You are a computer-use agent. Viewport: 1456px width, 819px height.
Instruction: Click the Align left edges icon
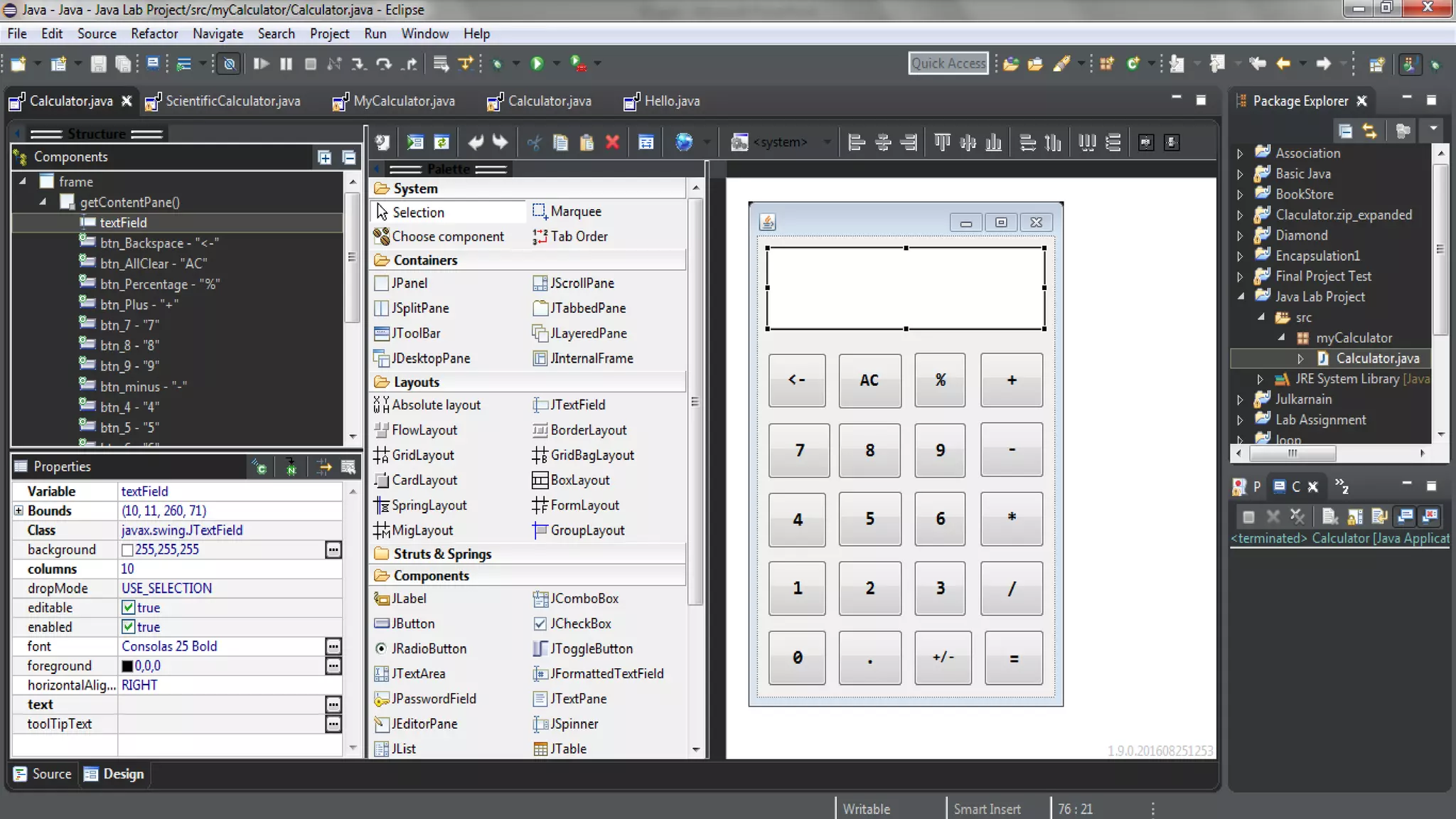[857, 142]
